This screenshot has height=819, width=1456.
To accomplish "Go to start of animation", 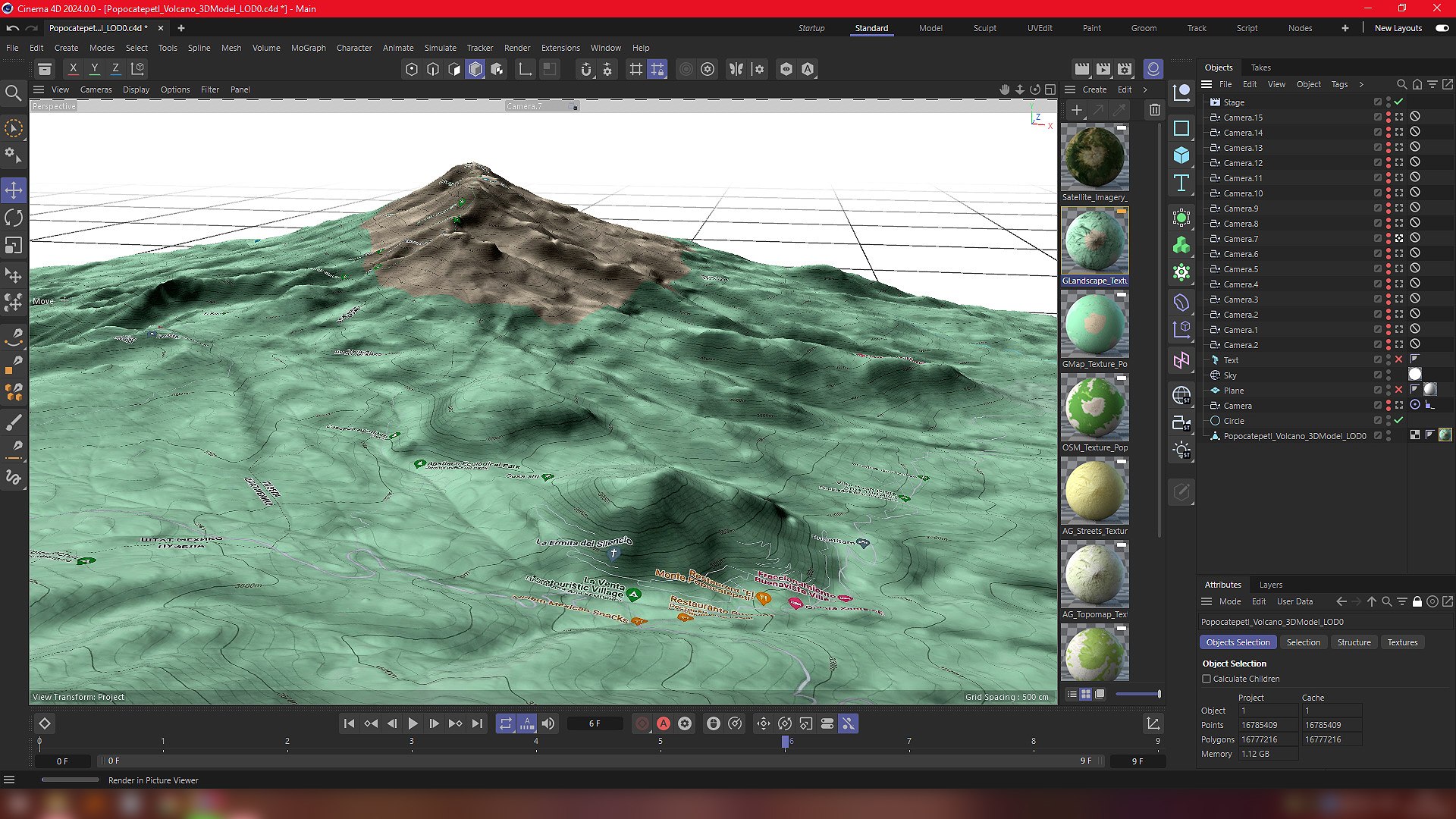I will (349, 723).
